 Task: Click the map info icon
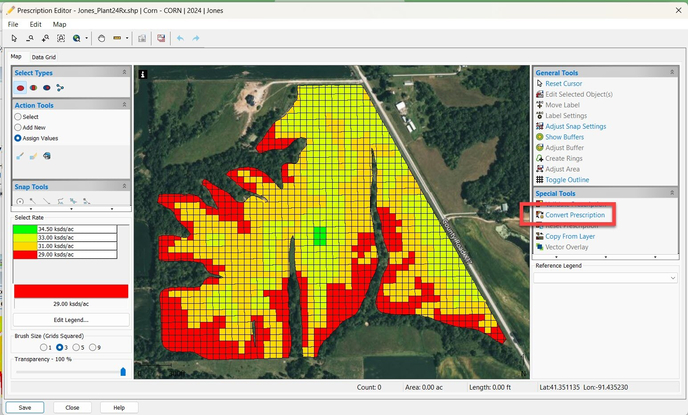[x=143, y=74]
